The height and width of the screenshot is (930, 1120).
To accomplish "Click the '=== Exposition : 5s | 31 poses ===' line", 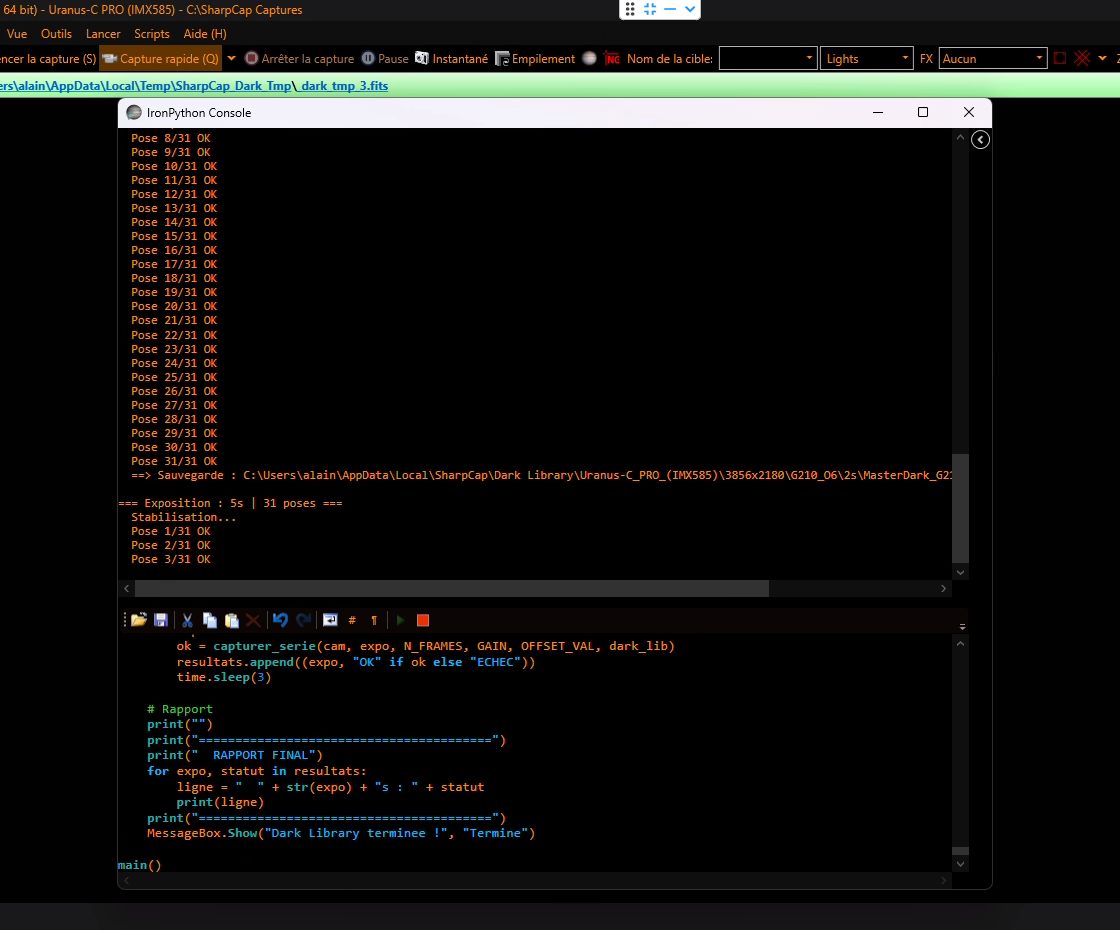I will click(x=230, y=503).
